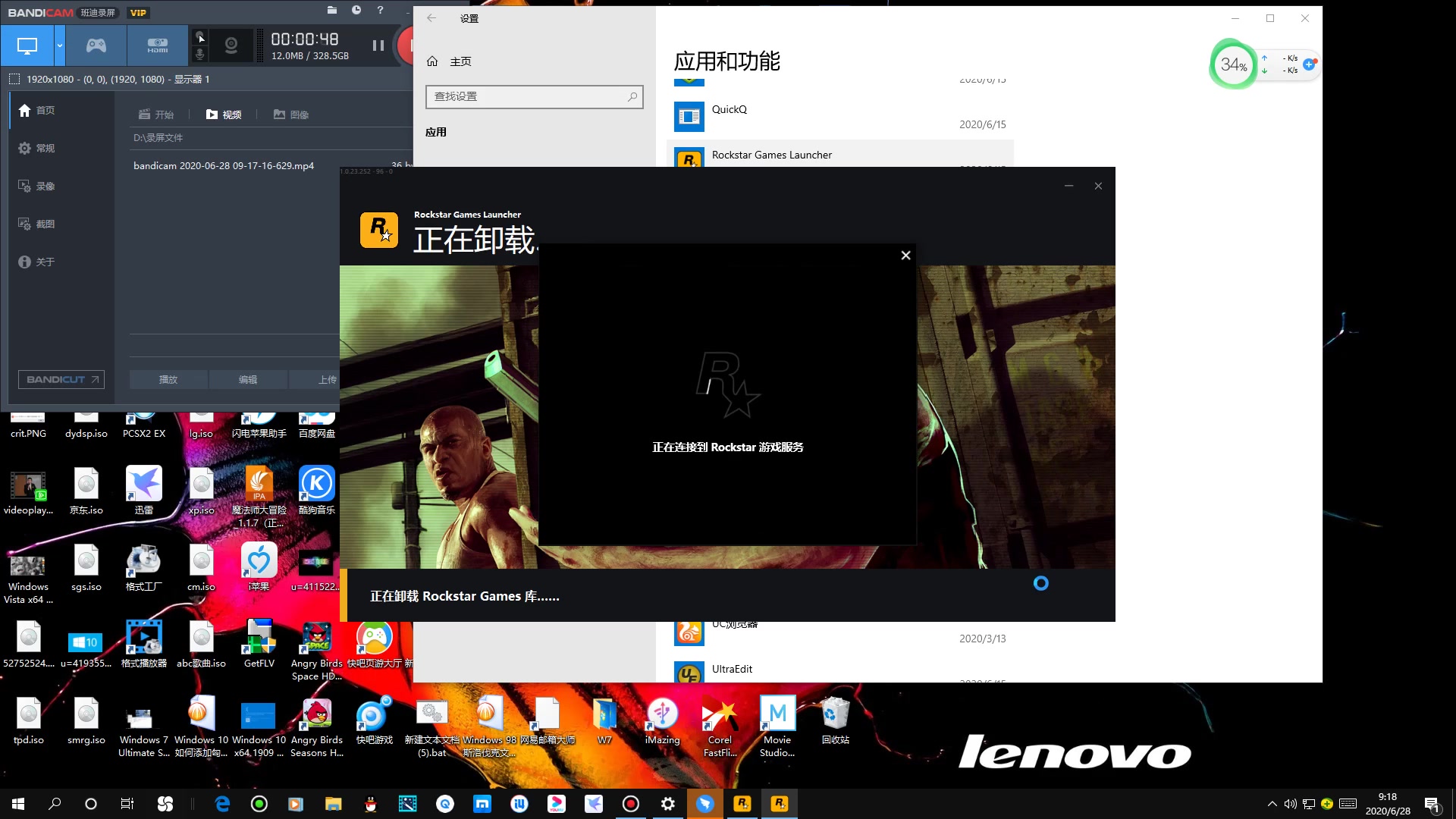Viewport: 1456px width, 819px height.
Task: Open Bandicam 首页 sidebar item
Action: [x=61, y=111]
